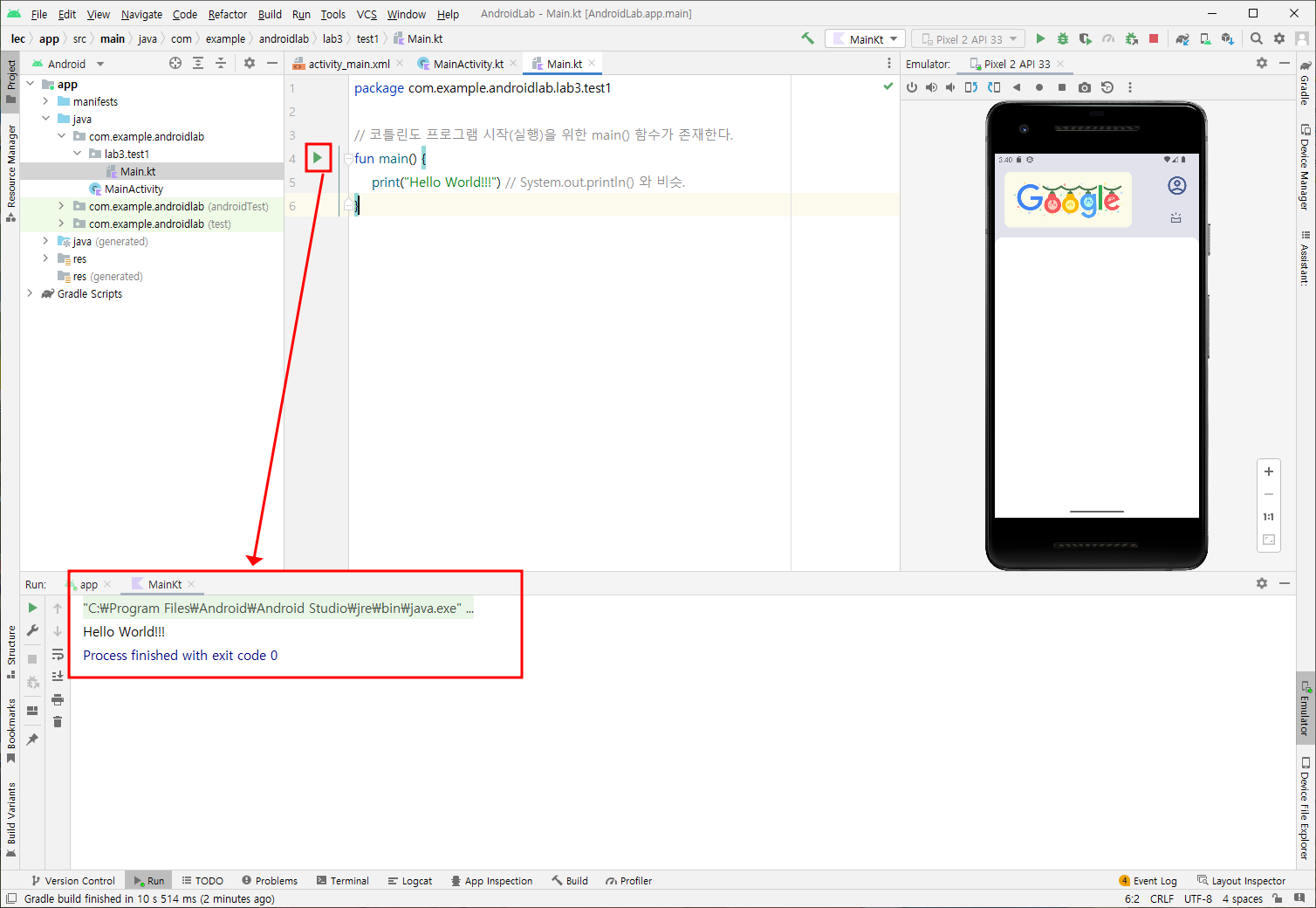Toggle the Resource Manager side panel
The image size is (1316, 908).
[10, 173]
